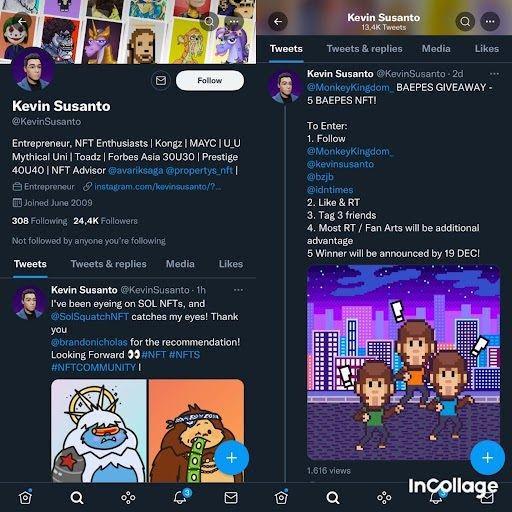
Task: Open notifications bell in left bottom bar
Action: pyautogui.click(x=180, y=498)
